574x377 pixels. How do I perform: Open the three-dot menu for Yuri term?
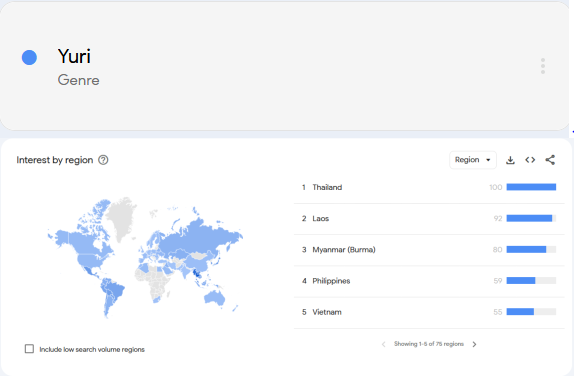(x=543, y=66)
